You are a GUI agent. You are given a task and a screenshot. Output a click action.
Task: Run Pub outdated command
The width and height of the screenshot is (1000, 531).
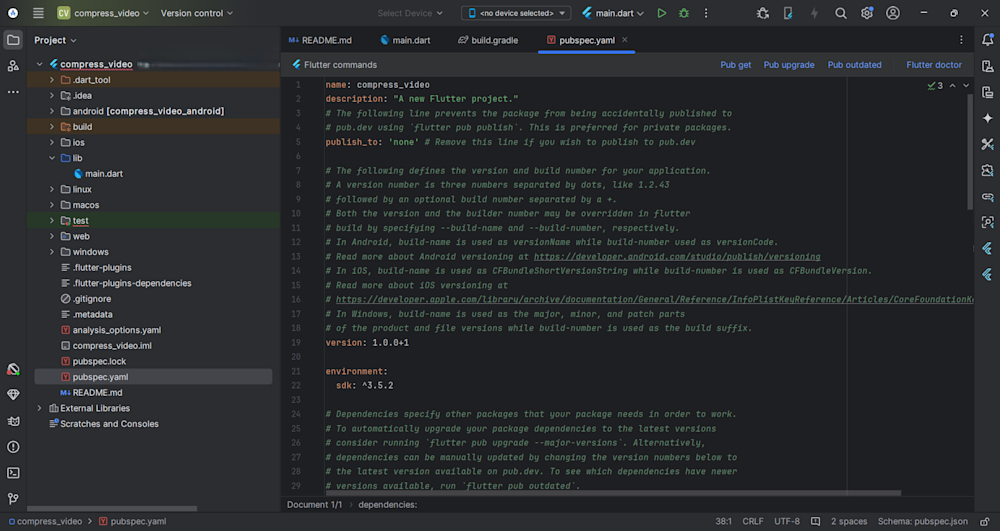(x=855, y=65)
